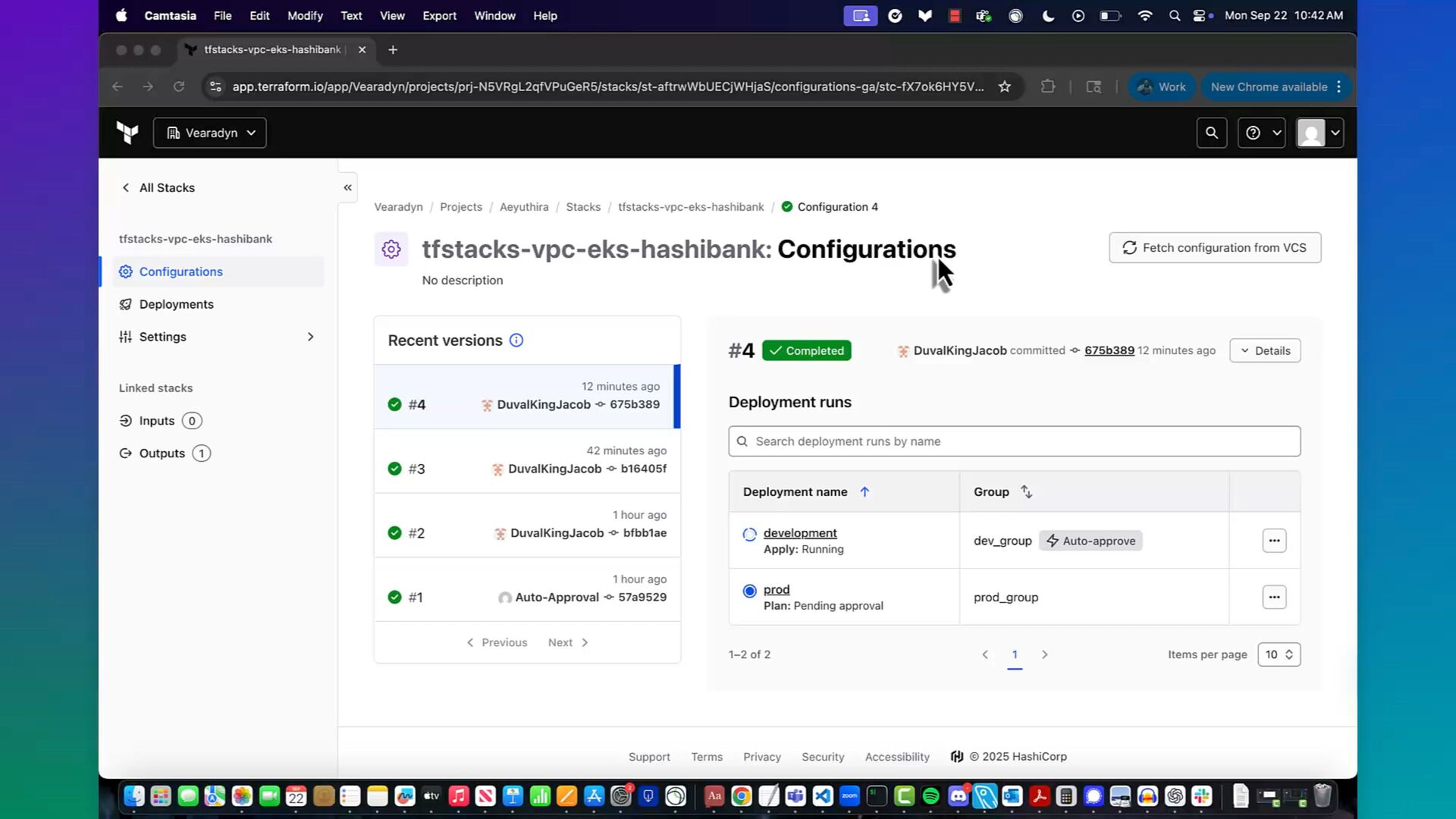
Task: Click the Recent versions info icon
Action: [516, 340]
